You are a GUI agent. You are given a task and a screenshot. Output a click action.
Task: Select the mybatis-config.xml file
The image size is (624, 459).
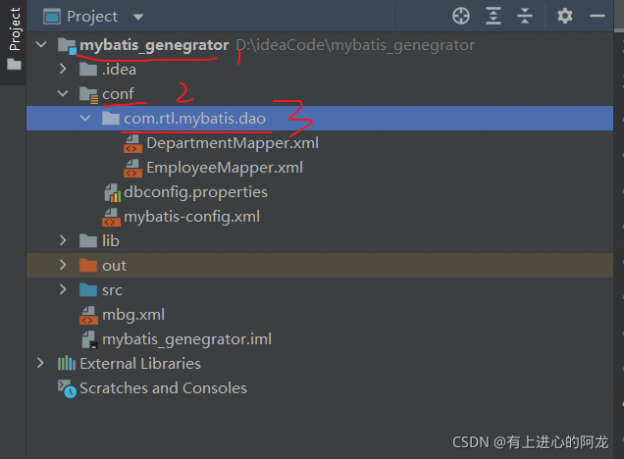(x=191, y=216)
